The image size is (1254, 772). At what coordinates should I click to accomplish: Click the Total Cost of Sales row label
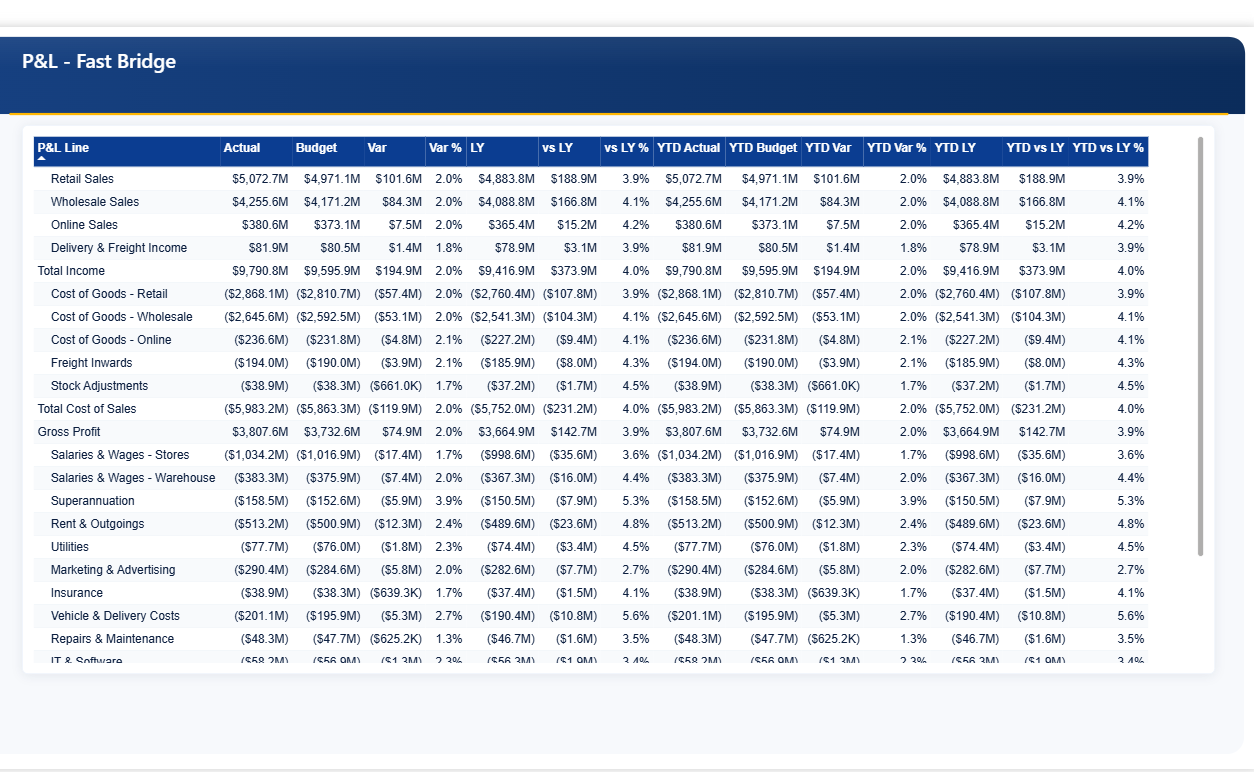click(87, 409)
